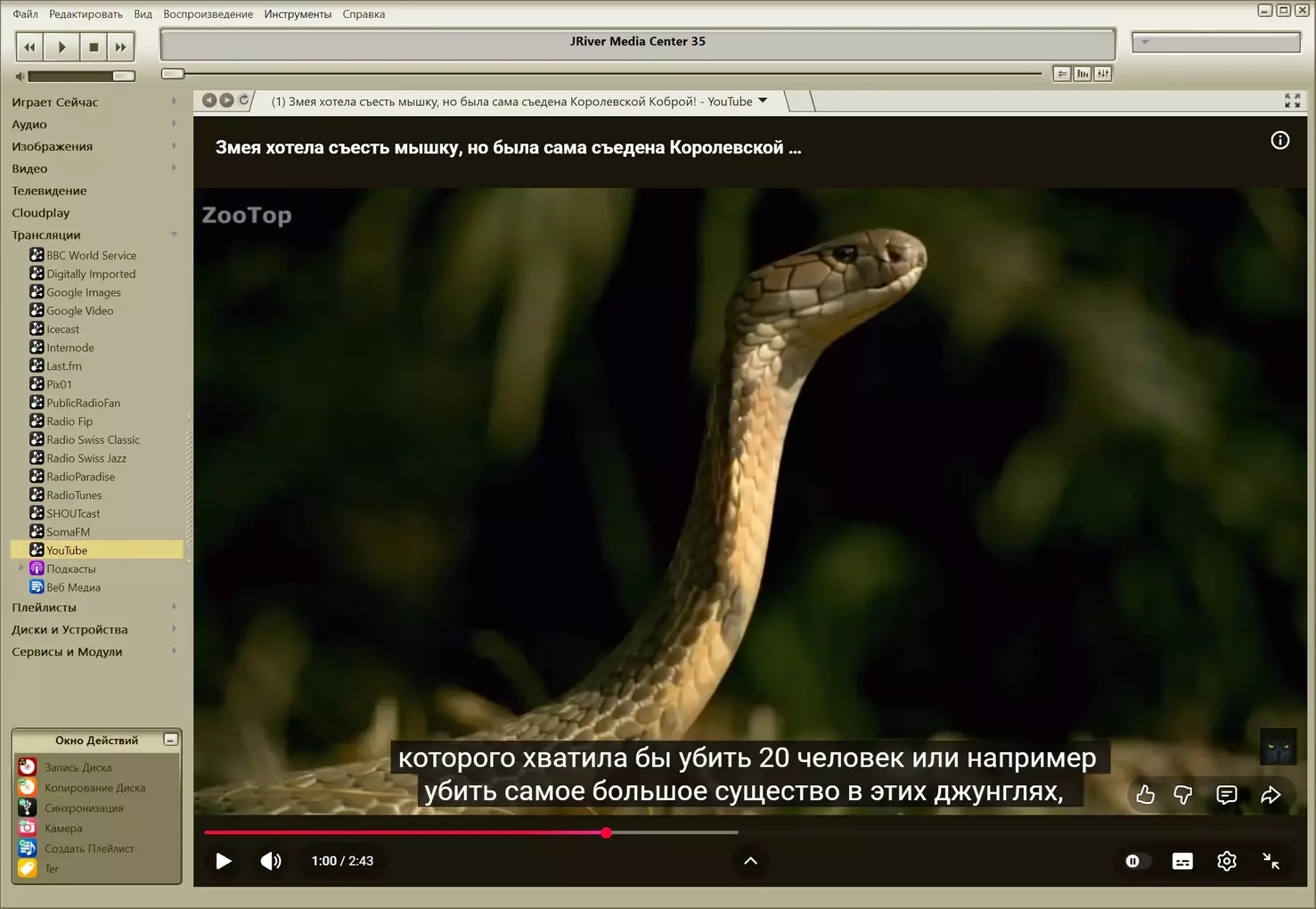Mute the YouTube player volume
This screenshot has width=1316, height=909.
point(271,861)
